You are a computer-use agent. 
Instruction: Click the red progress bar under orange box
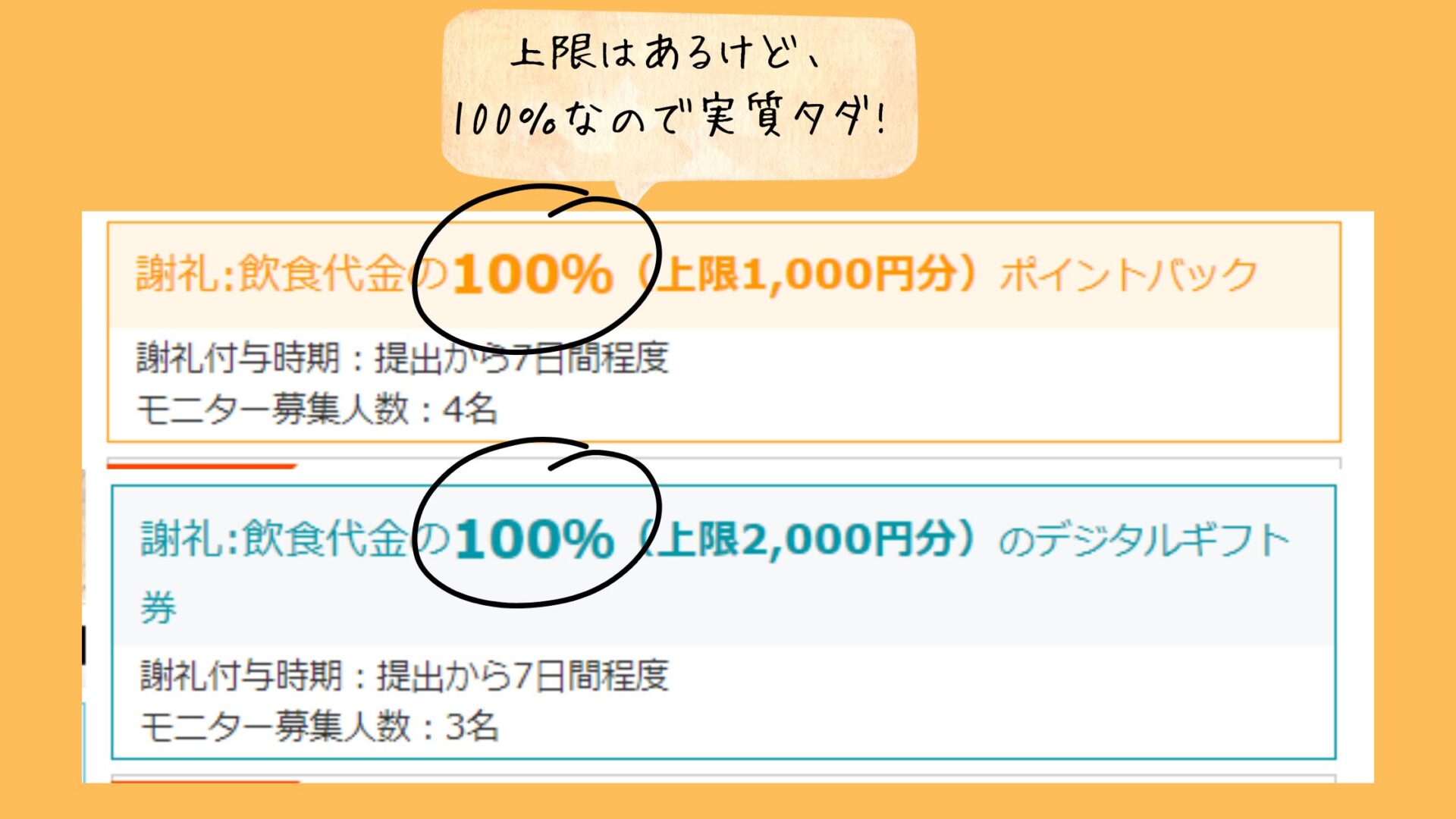pos(202,466)
